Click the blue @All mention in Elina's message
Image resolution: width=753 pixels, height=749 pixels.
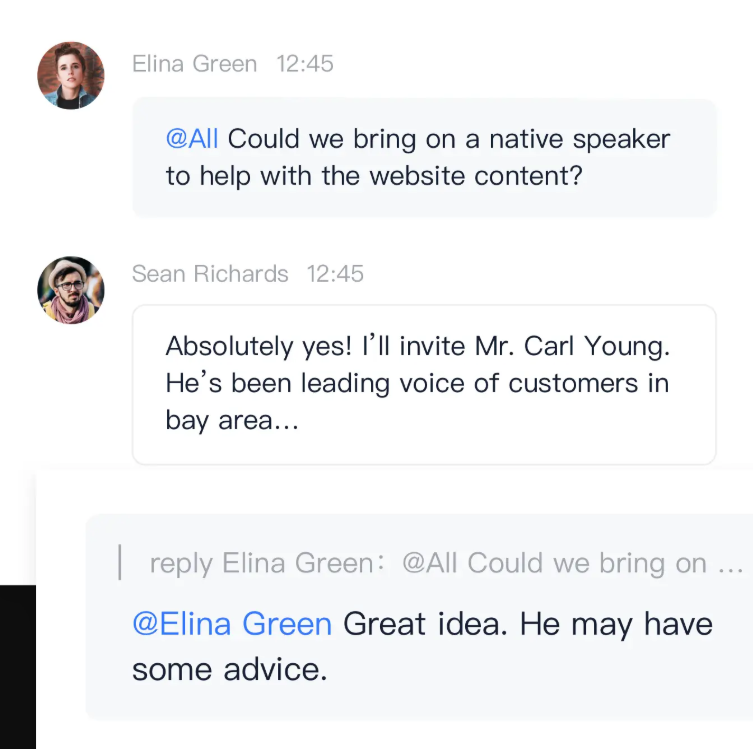tap(191, 139)
